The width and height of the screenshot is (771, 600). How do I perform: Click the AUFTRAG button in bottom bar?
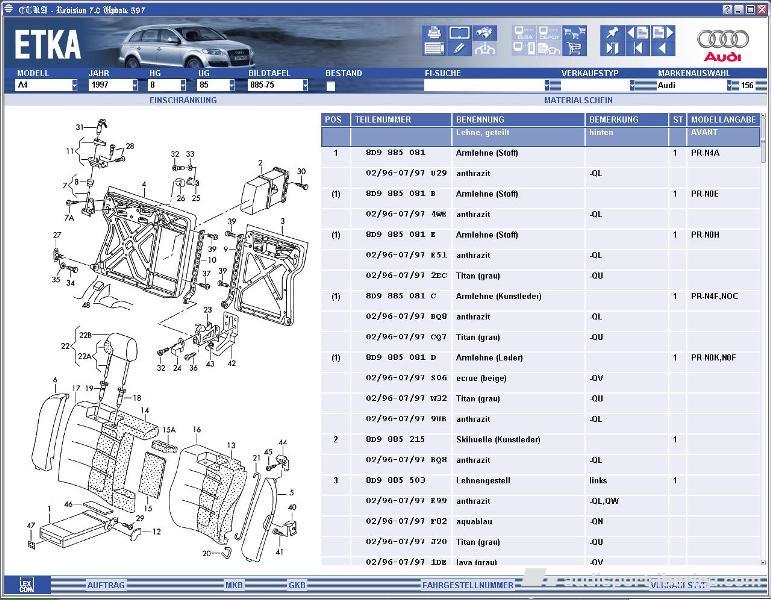coord(106,585)
